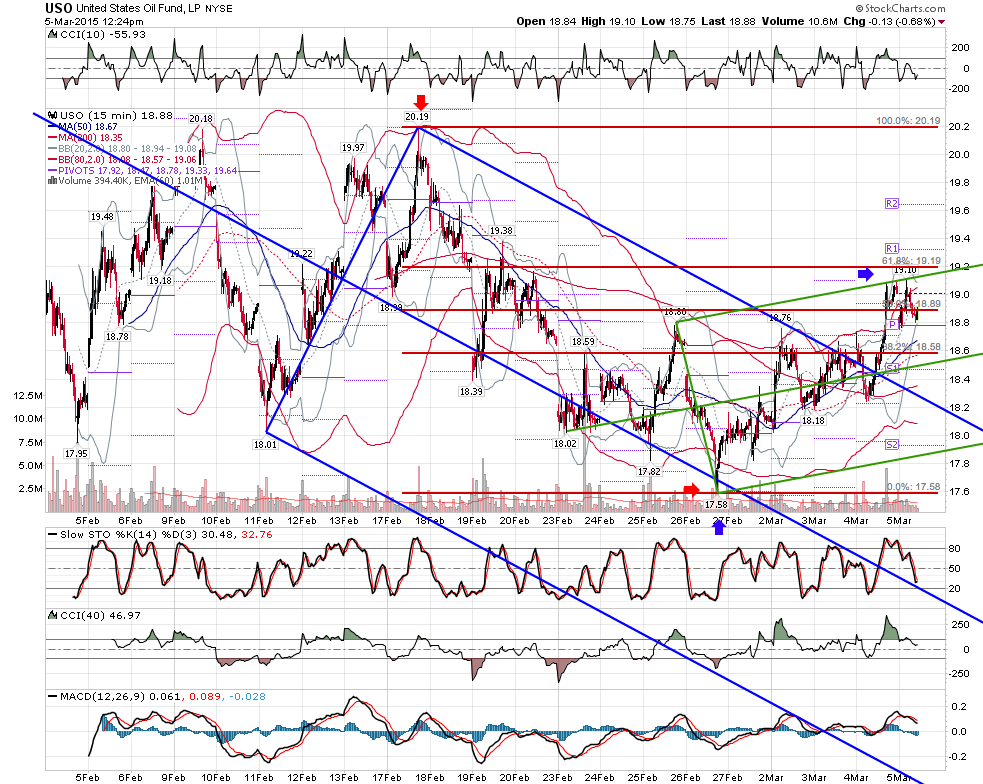Click the bar-chart icon beside Volume 394.40K

[53, 180]
